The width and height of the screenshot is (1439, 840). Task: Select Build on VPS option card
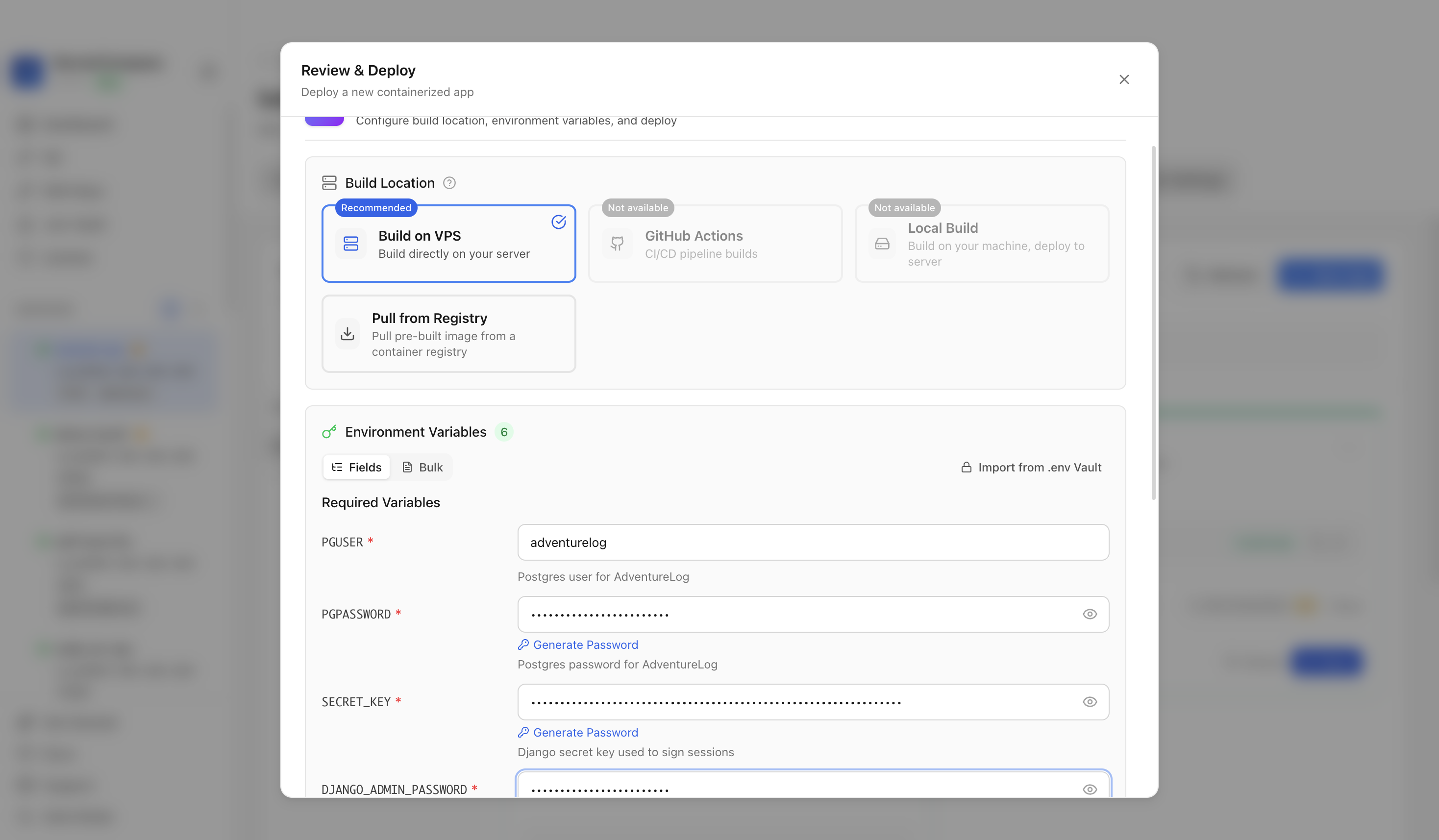(x=449, y=244)
